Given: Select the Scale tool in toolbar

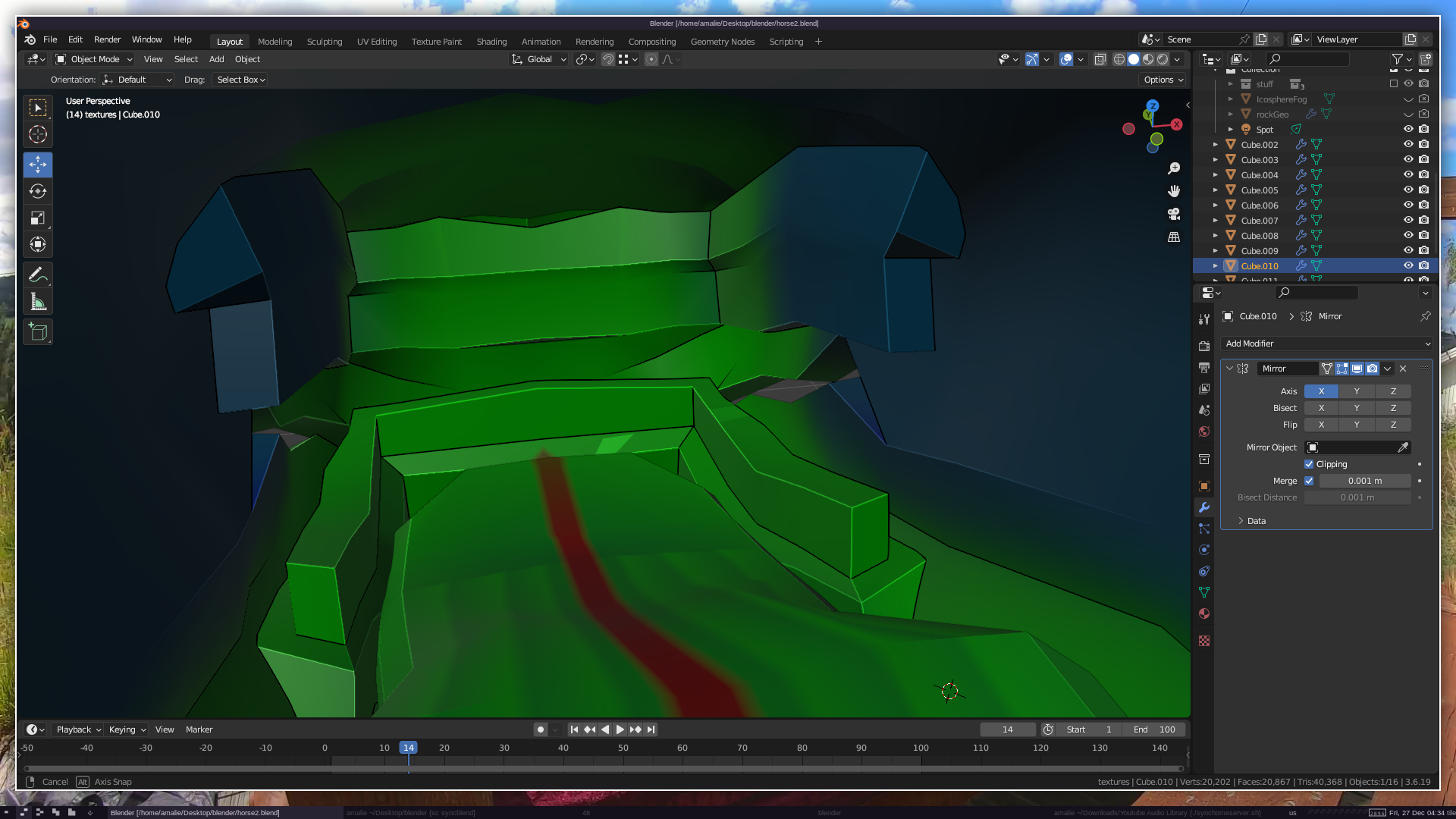Looking at the screenshot, I should [38, 218].
